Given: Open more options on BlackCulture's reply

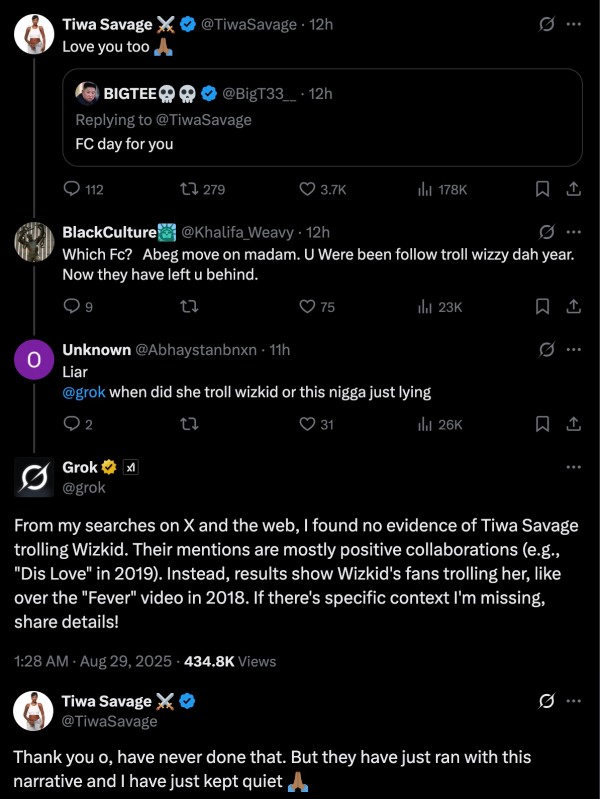Looking at the screenshot, I should click(573, 232).
